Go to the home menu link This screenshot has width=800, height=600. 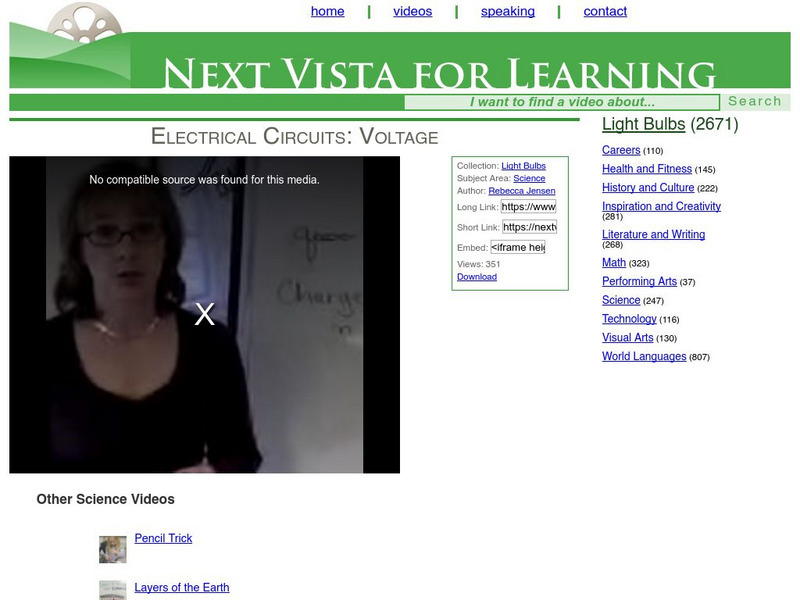click(x=328, y=11)
